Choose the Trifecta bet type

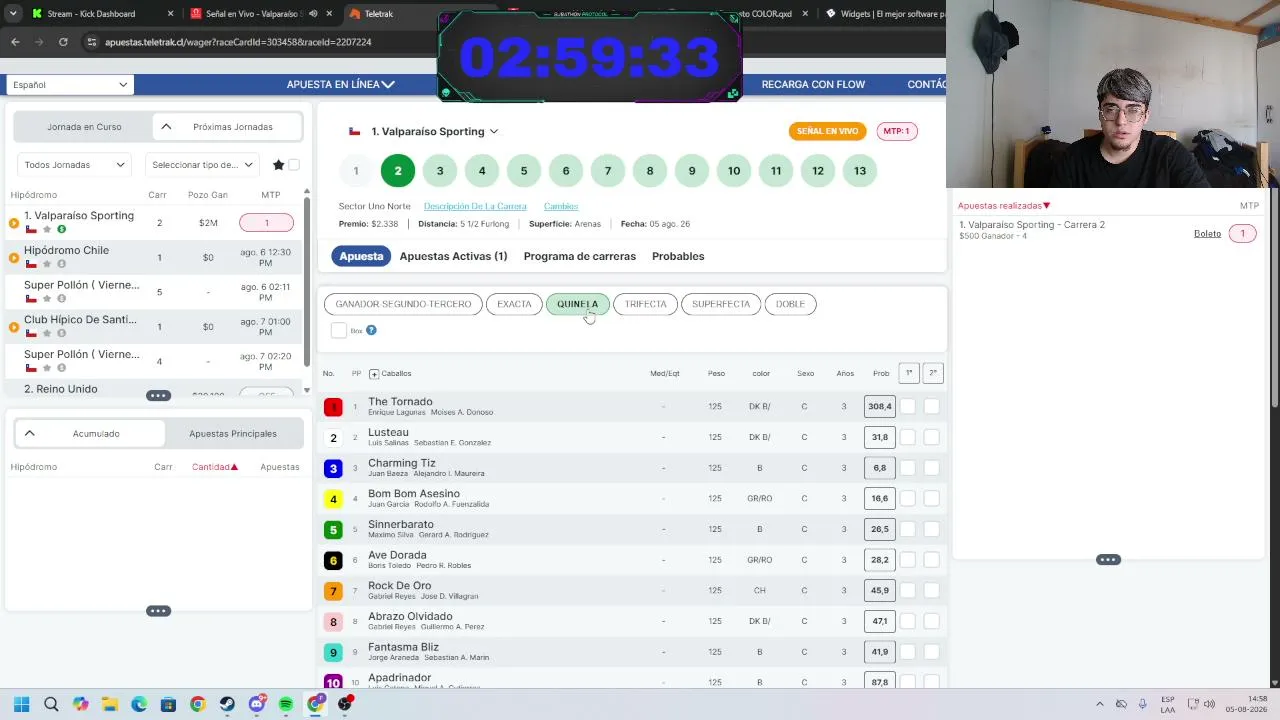point(645,304)
